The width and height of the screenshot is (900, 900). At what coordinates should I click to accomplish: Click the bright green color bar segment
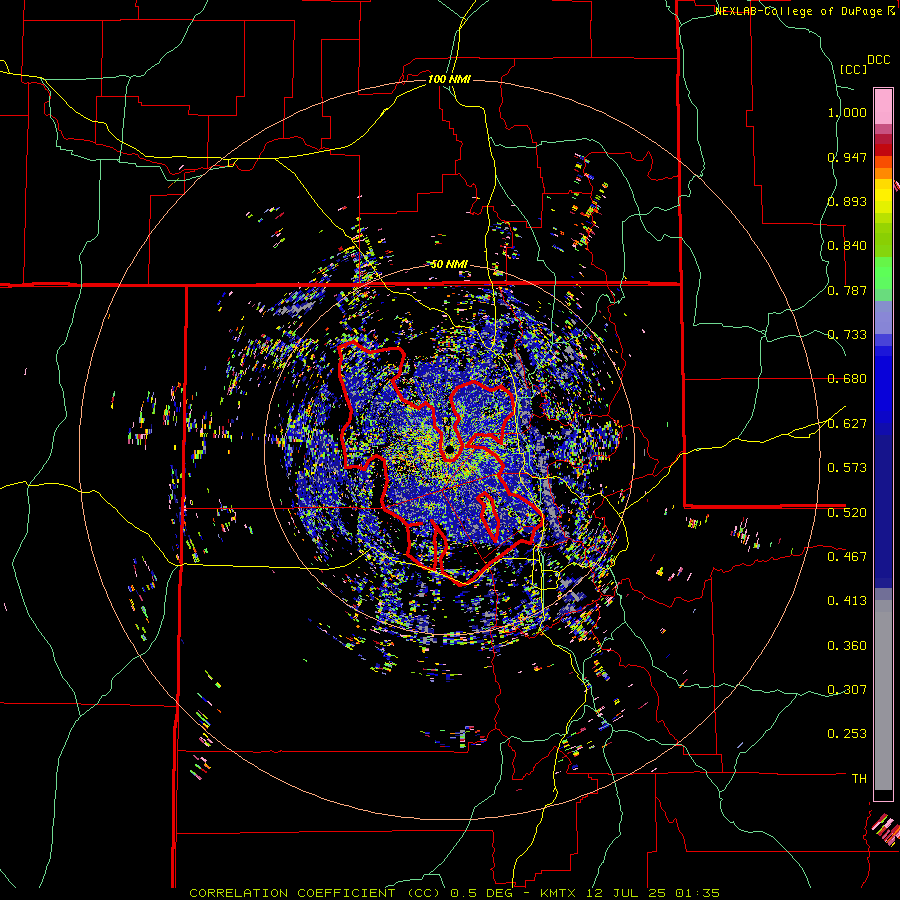[883, 273]
